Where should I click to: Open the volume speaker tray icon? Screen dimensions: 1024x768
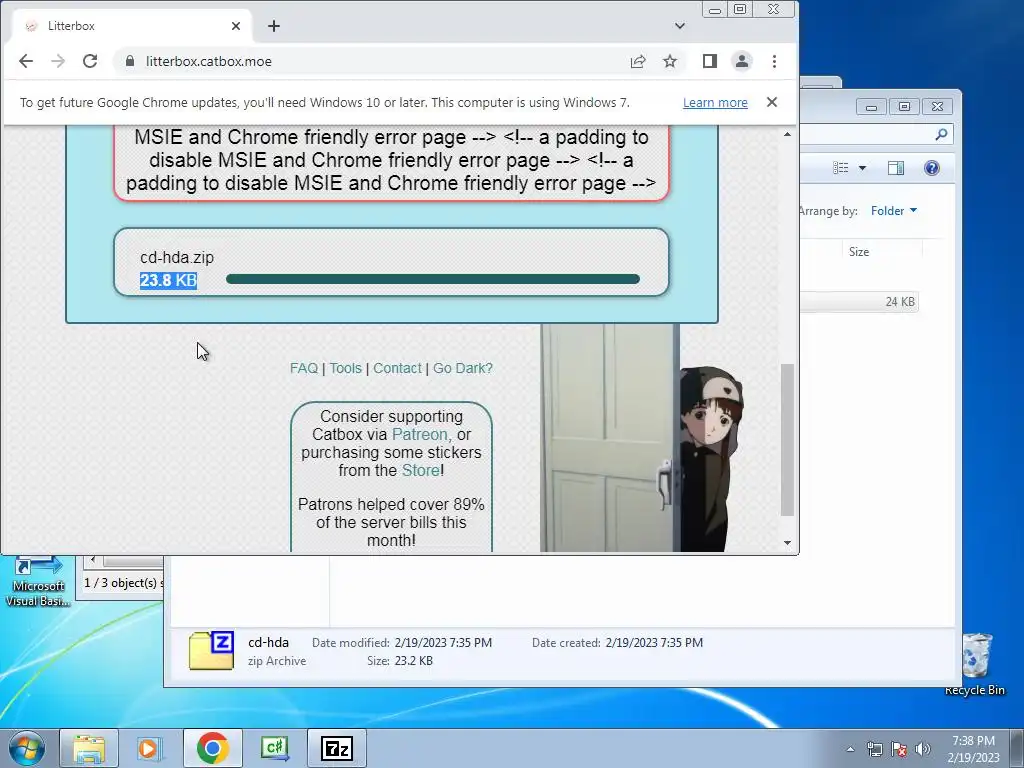tap(923, 749)
